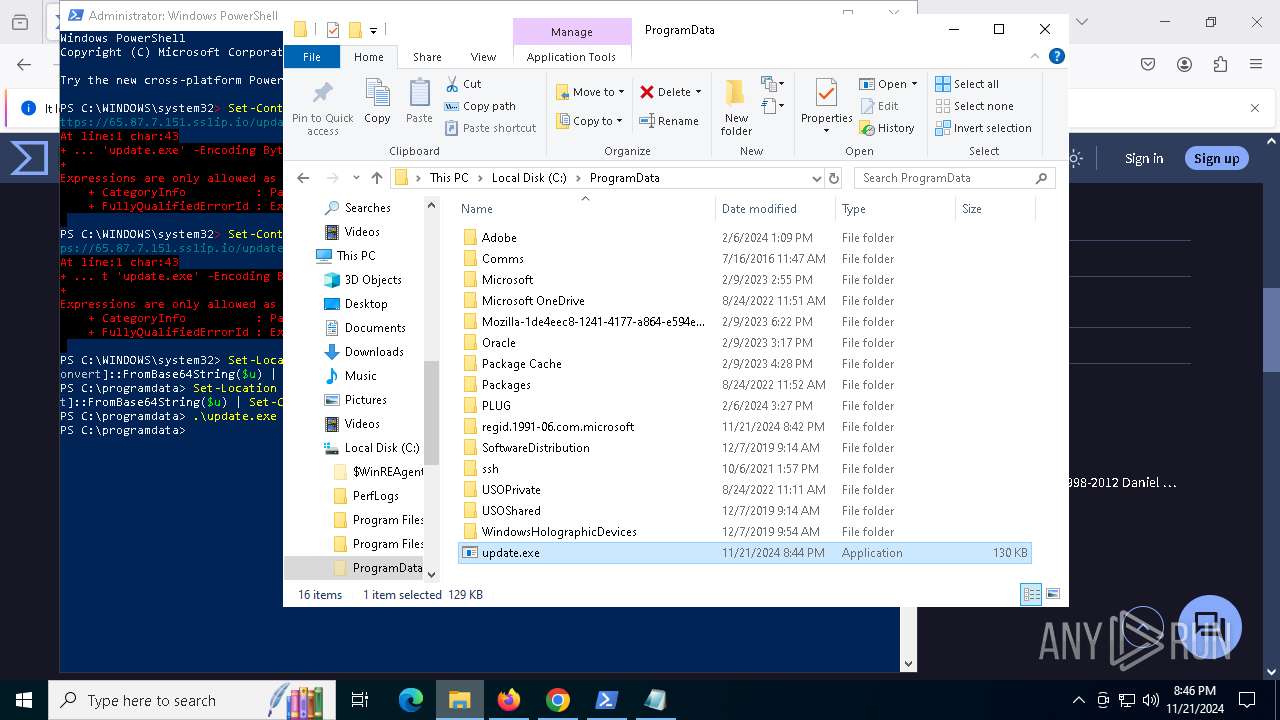Switch to large icons view button
The width and height of the screenshot is (1280, 720).
pos(1052,594)
